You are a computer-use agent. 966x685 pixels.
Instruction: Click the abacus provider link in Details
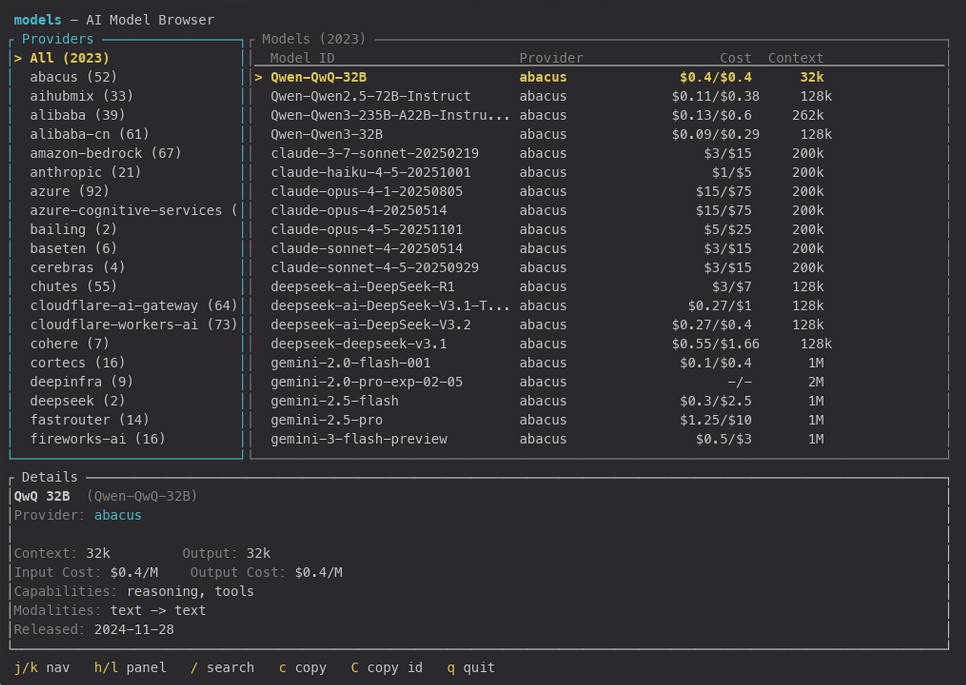[x=117, y=515]
